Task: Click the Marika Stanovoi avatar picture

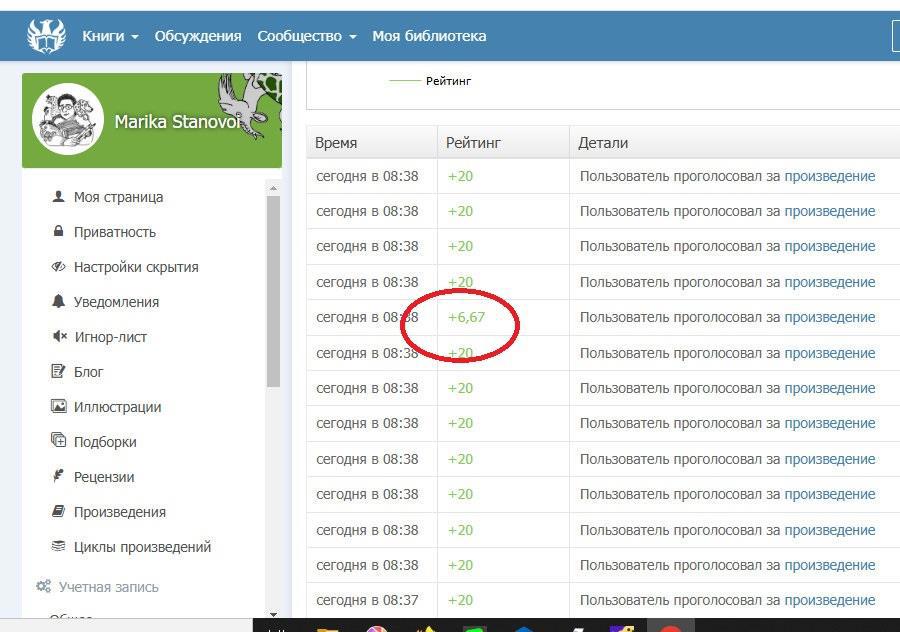Action: tap(68, 119)
